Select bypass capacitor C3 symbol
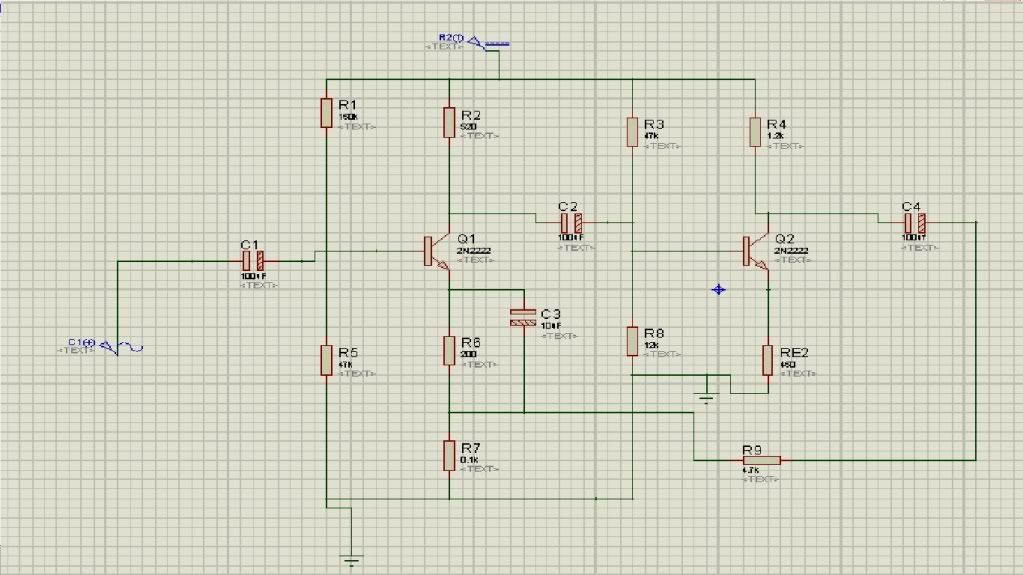This screenshot has width=1023, height=575. [x=523, y=318]
